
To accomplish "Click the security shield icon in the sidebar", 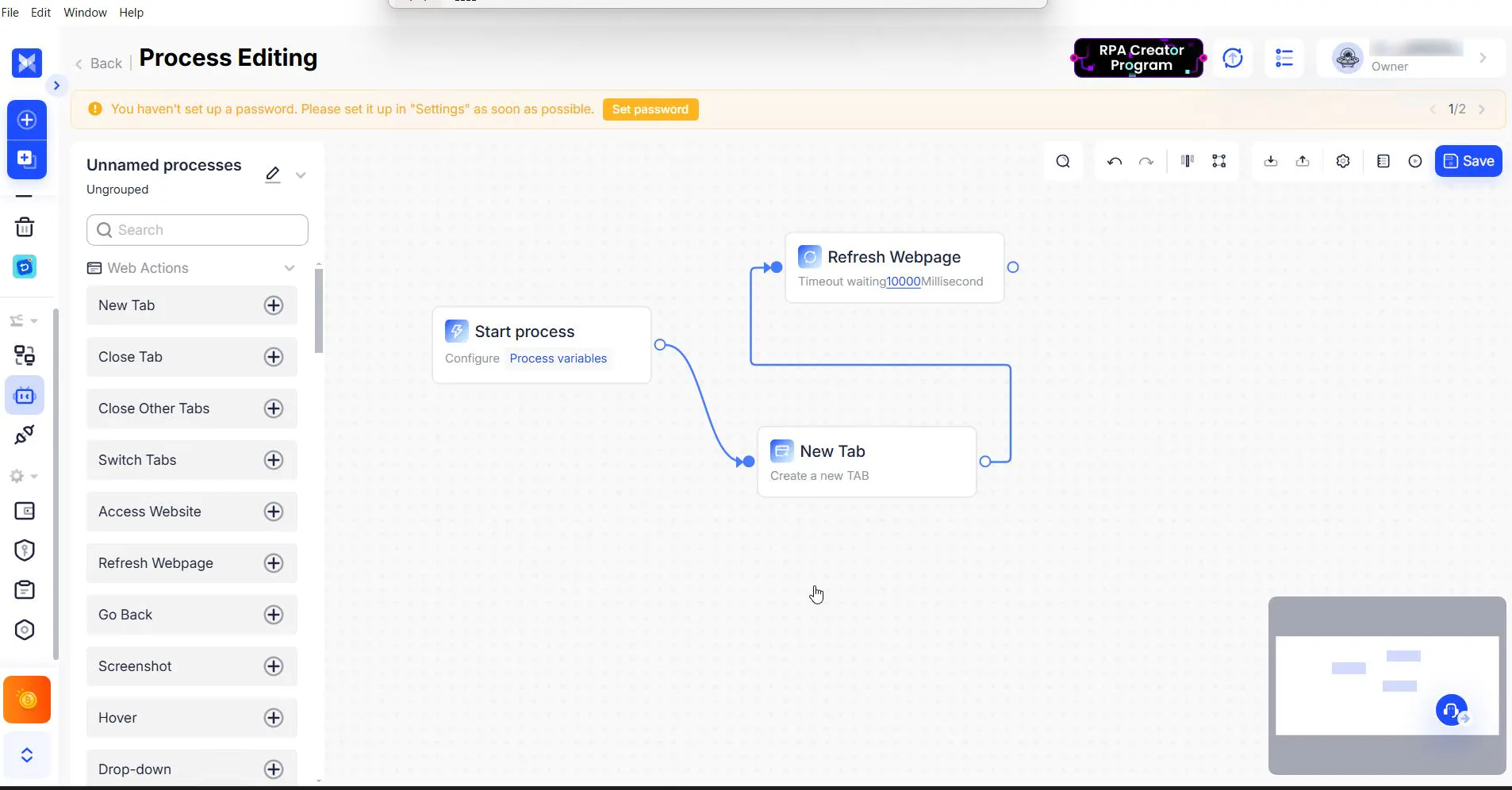I will click(25, 550).
